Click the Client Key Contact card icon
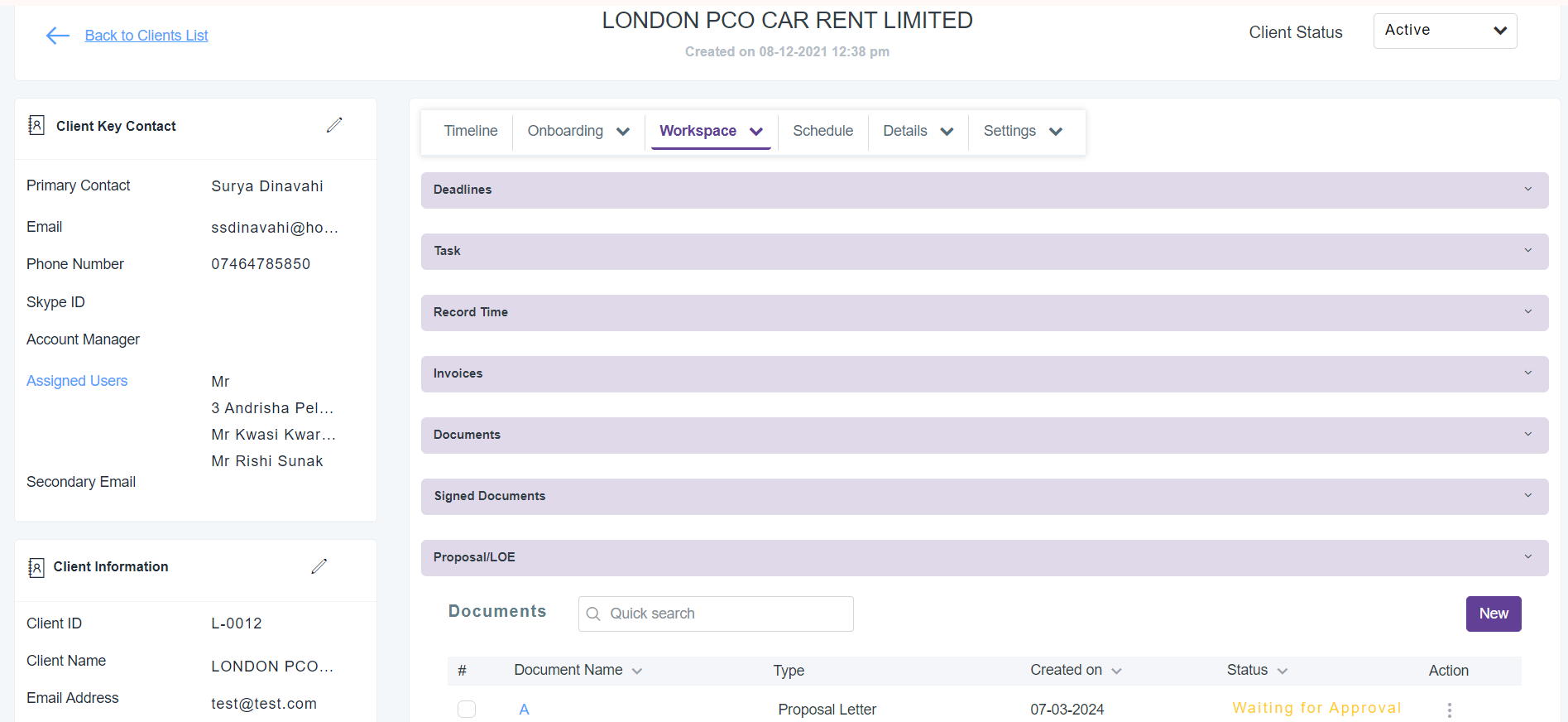 point(36,125)
